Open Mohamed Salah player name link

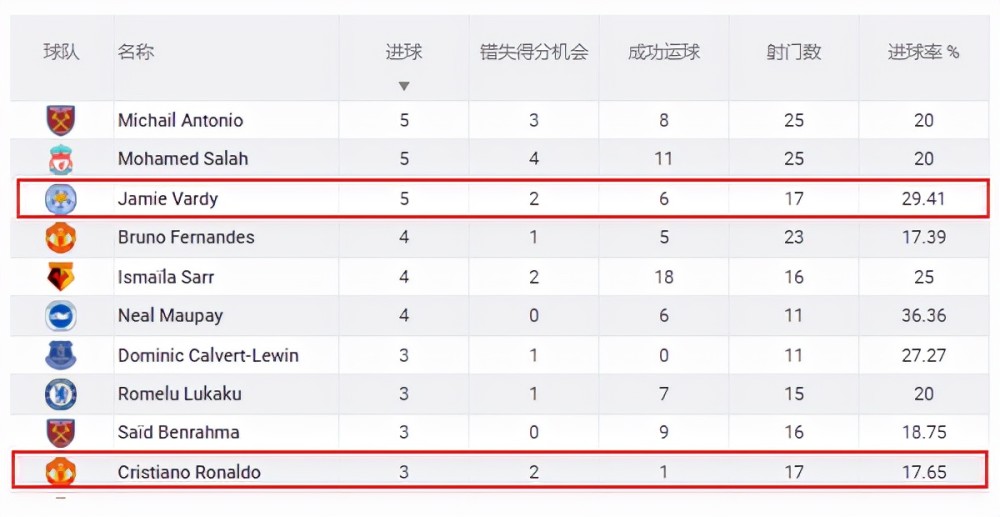(x=182, y=159)
